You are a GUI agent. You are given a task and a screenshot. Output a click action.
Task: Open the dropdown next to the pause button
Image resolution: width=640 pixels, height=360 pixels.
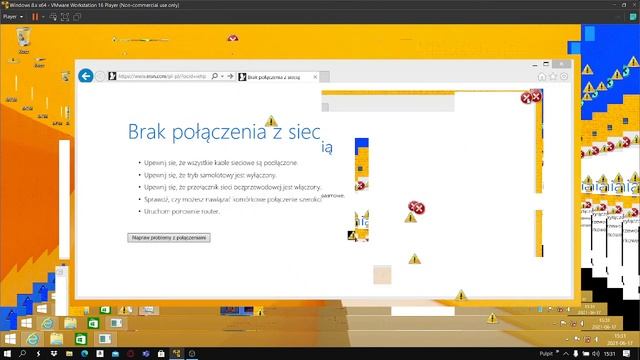pos(43,17)
